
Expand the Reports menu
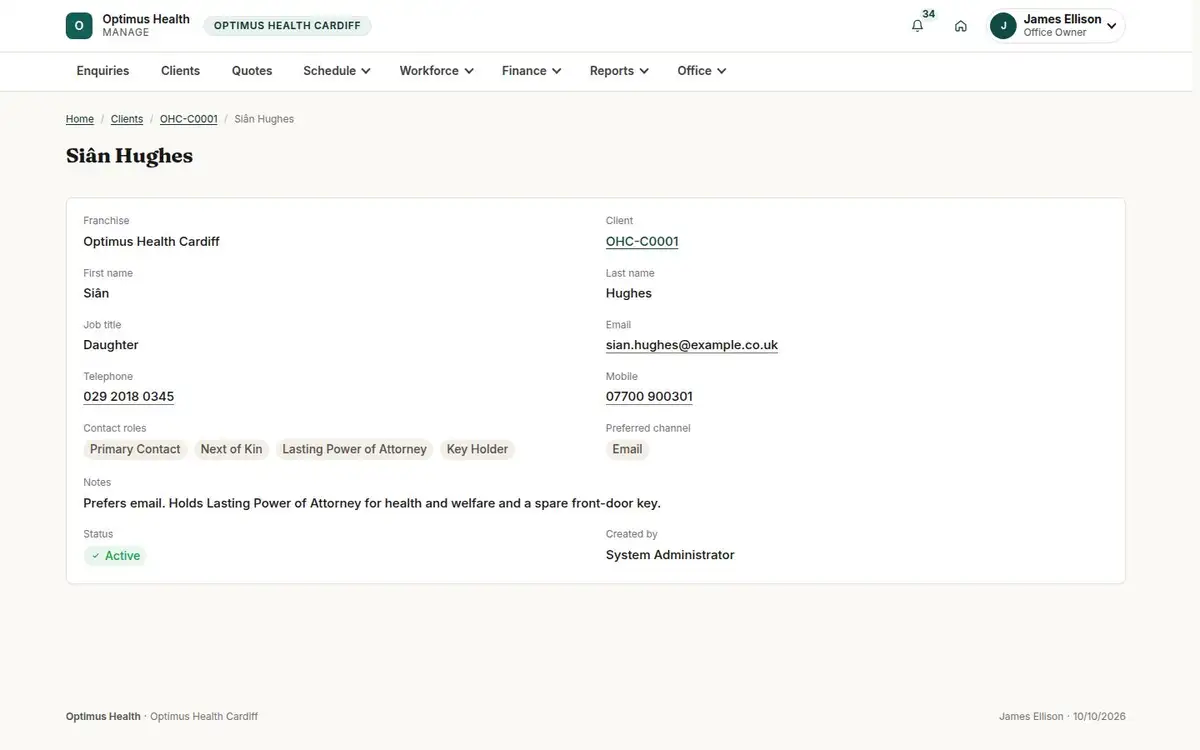pos(620,71)
